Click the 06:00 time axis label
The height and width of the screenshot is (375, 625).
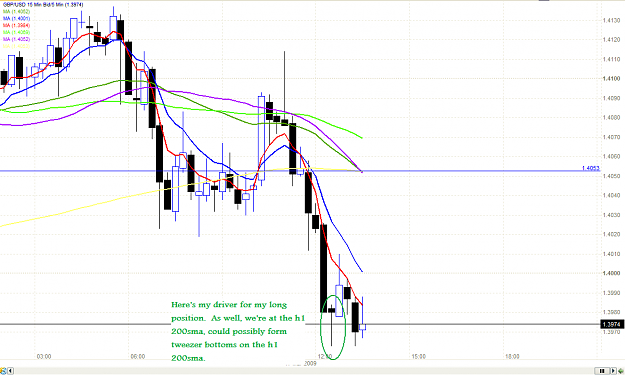[x=138, y=356]
